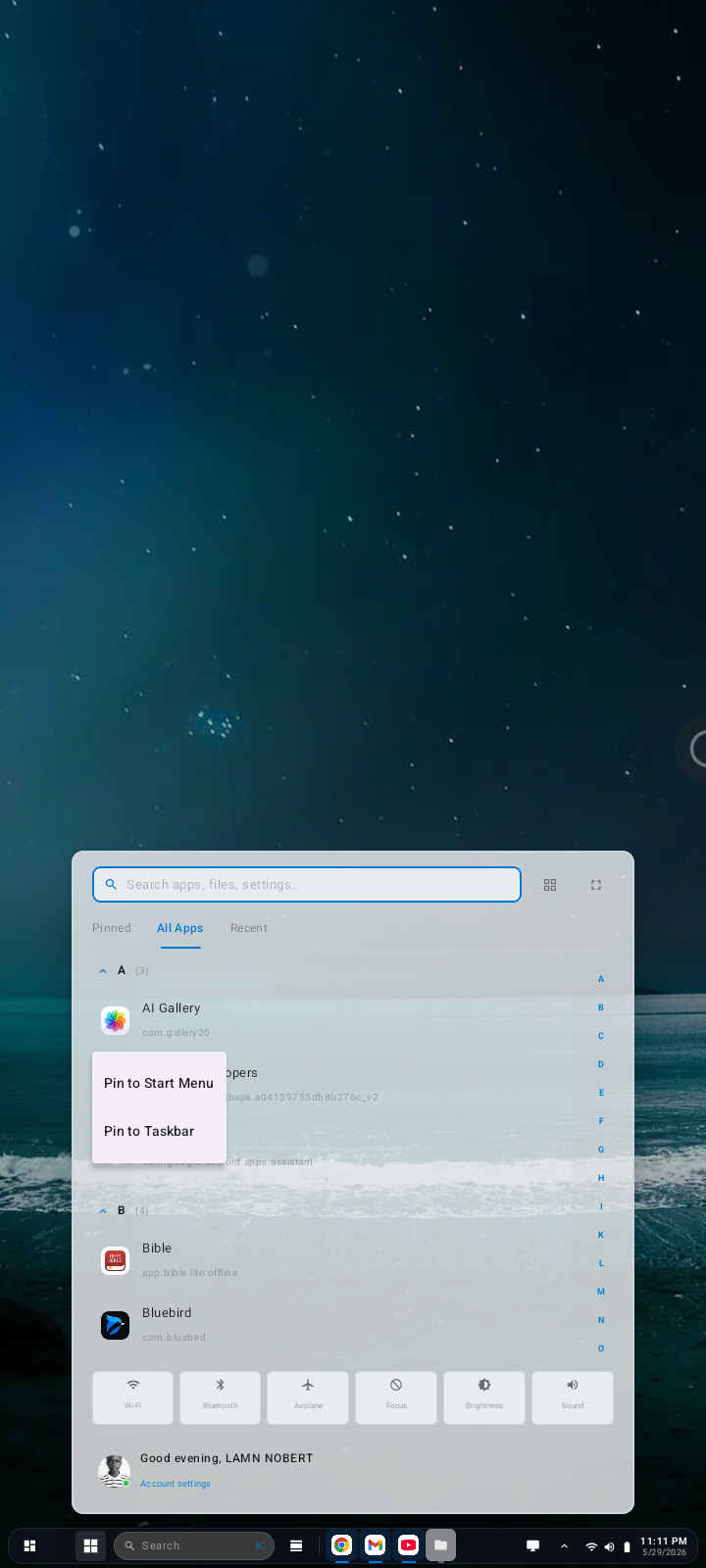Screen dimensions: 706x1568
Task: Toggle the Bluetooth quick setting tile
Action: click(x=221, y=1397)
